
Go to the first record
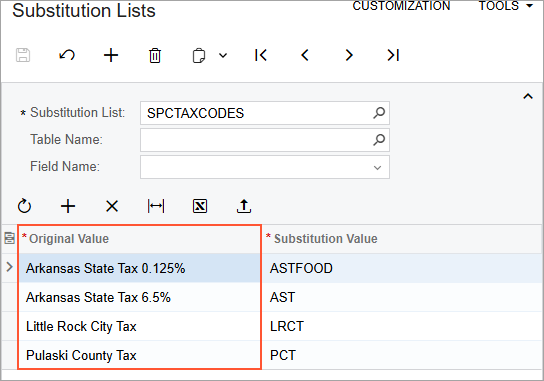pyautogui.click(x=261, y=55)
